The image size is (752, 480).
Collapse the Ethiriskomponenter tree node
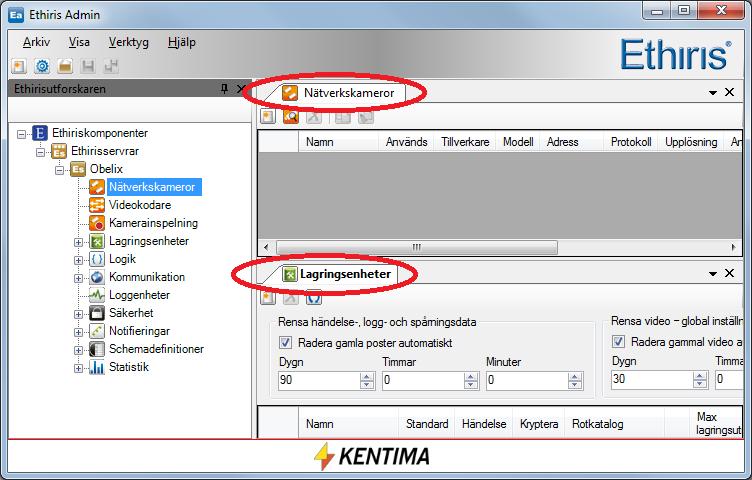(22, 134)
